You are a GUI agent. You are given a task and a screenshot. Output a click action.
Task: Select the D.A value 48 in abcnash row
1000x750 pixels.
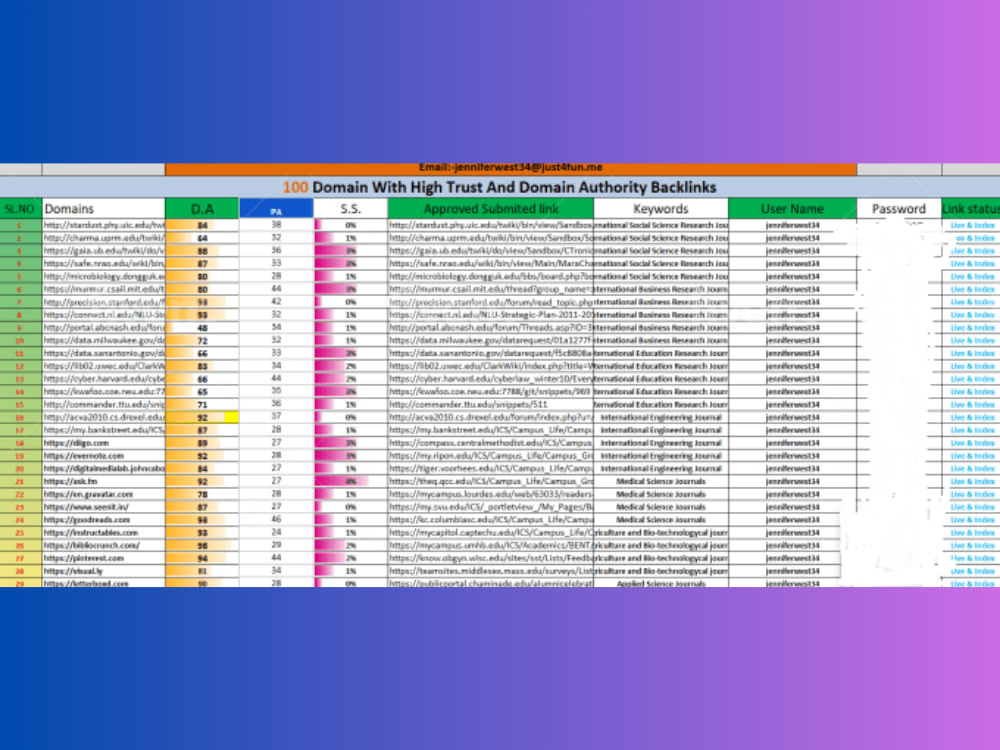[202, 327]
